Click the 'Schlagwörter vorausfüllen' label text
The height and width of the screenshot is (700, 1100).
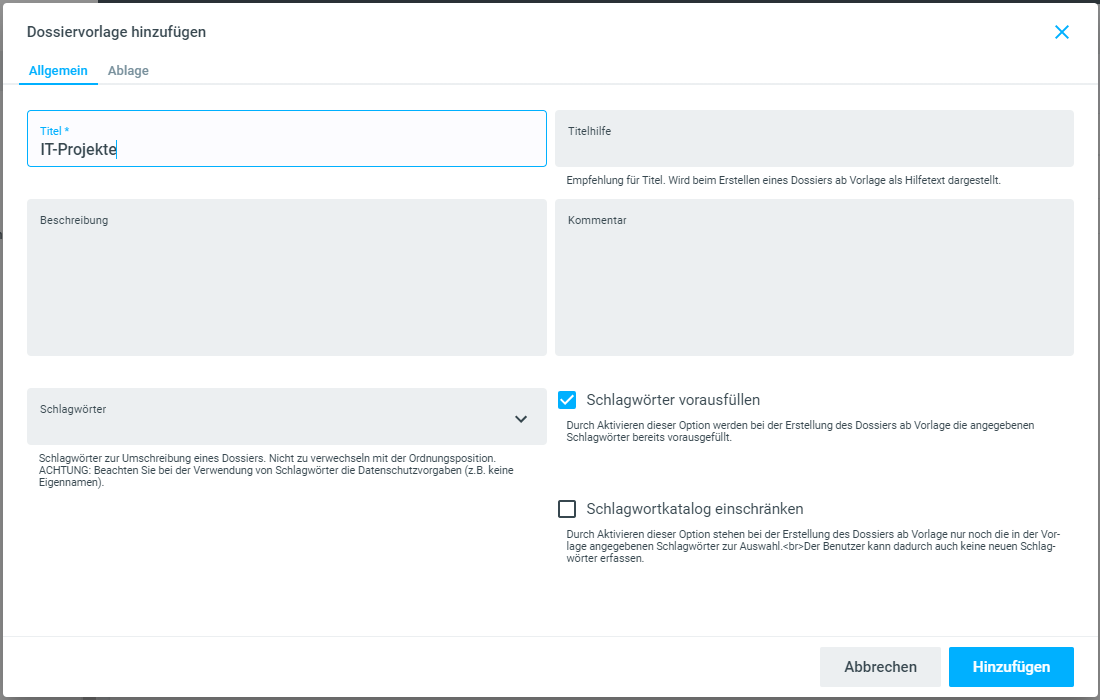(673, 400)
